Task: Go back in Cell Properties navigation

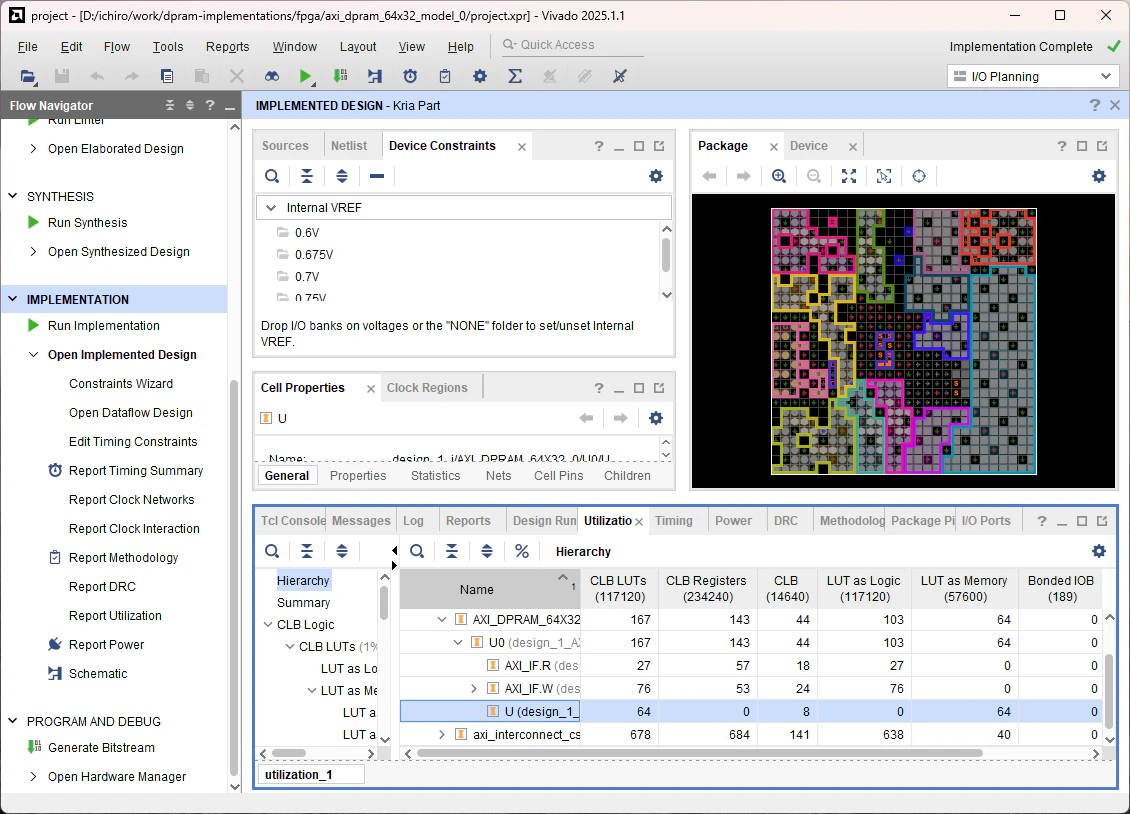Action: (587, 418)
